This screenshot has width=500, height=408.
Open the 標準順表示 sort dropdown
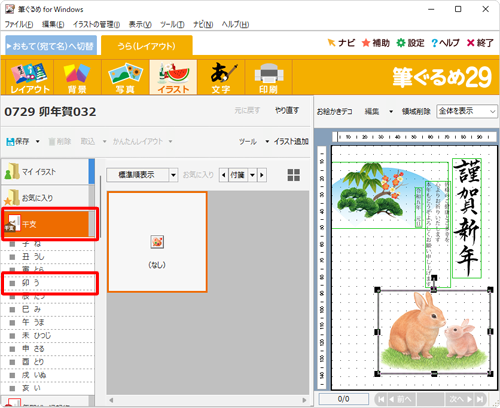(173, 175)
